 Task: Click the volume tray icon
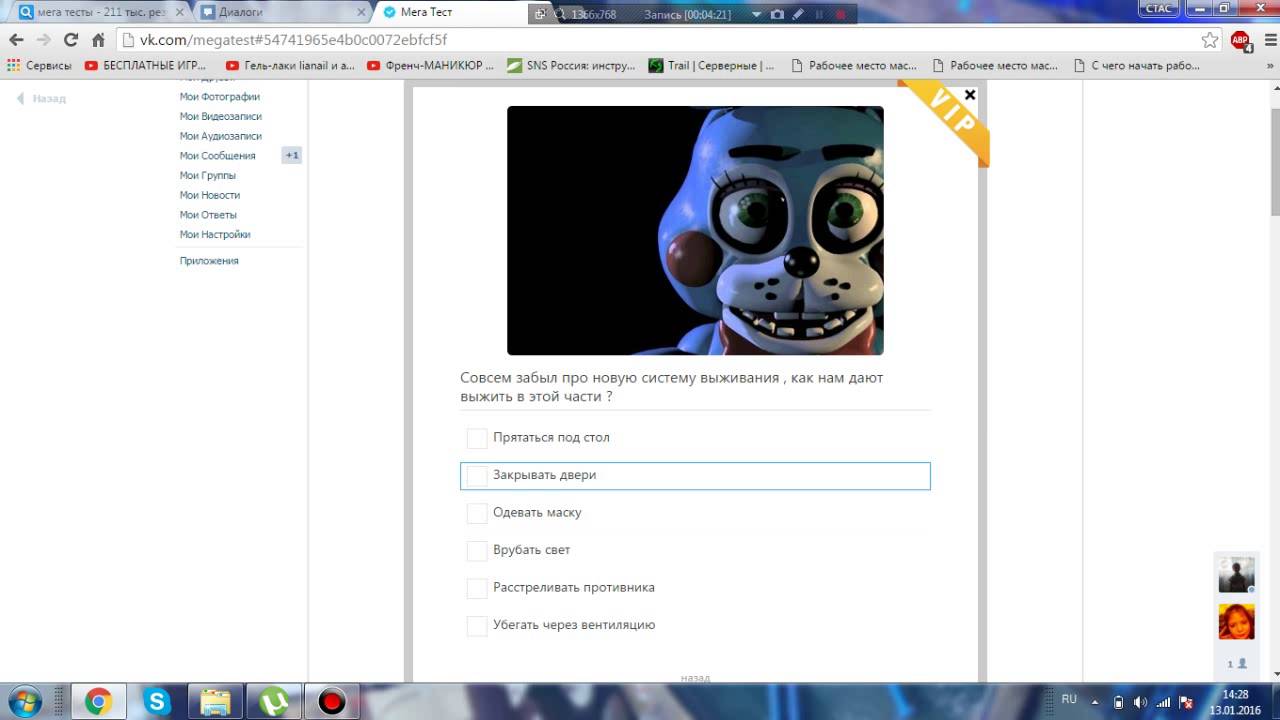pyautogui.click(x=1140, y=701)
